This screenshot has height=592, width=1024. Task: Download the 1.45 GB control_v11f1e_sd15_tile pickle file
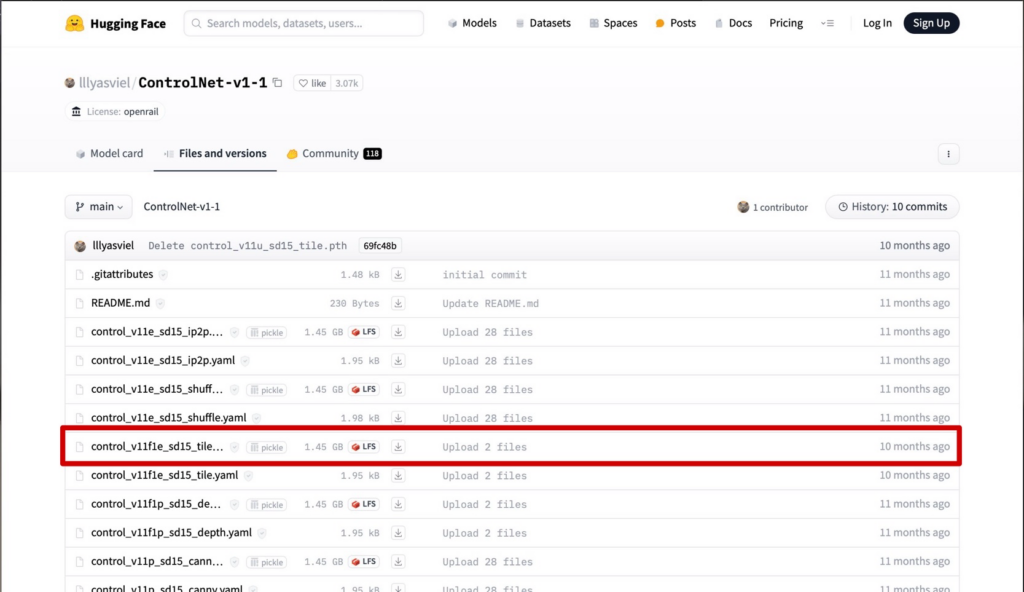click(398, 447)
